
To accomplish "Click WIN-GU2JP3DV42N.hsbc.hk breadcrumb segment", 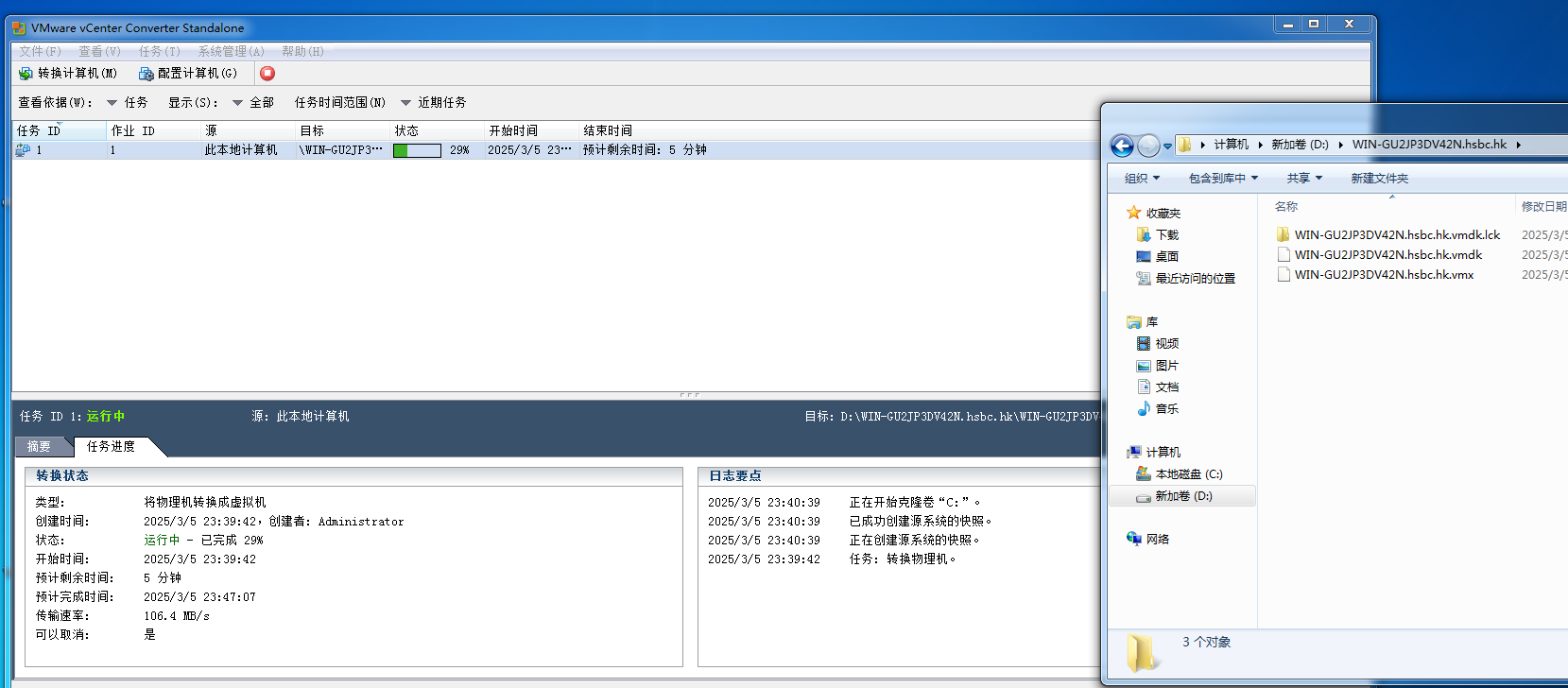I will tap(1428, 145).
